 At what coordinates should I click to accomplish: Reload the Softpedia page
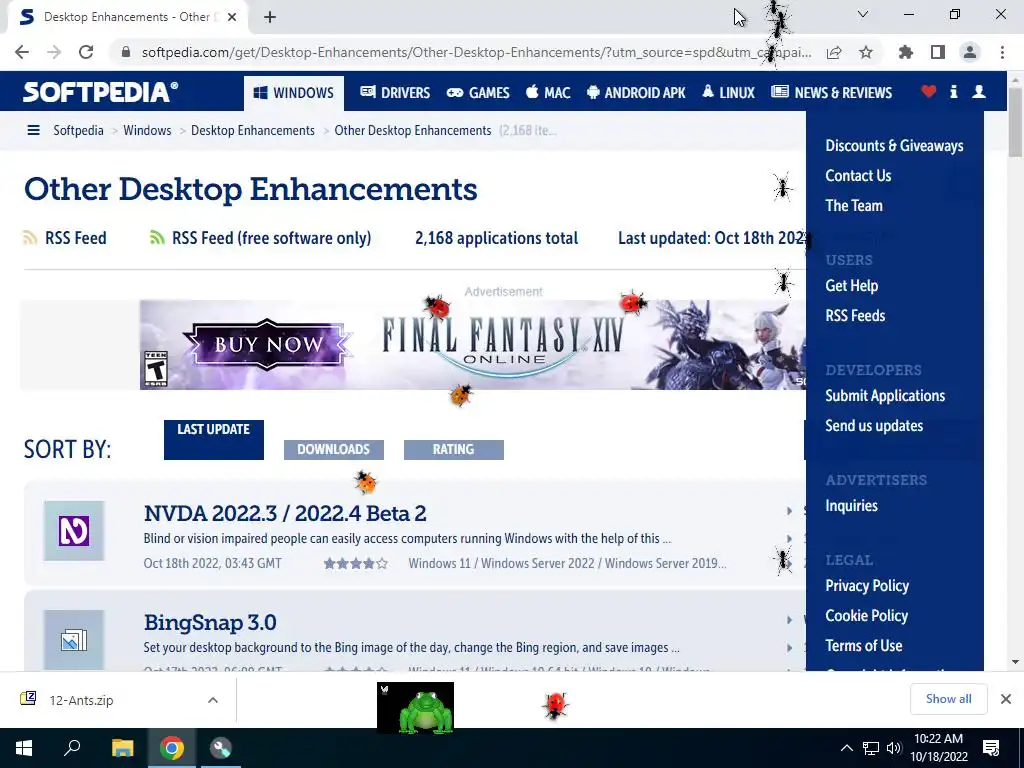tap(86, 52)
